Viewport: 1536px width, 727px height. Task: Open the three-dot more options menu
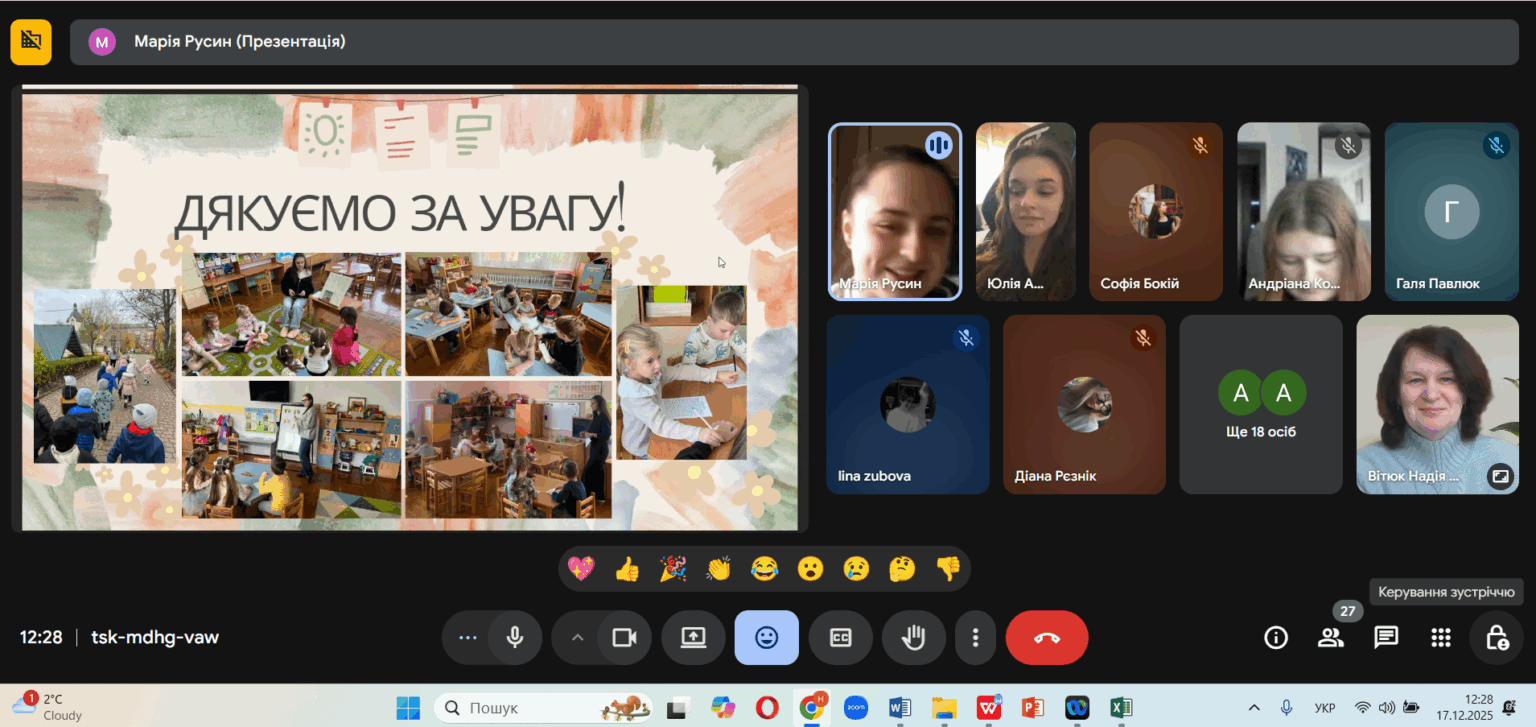coord(975,638)
